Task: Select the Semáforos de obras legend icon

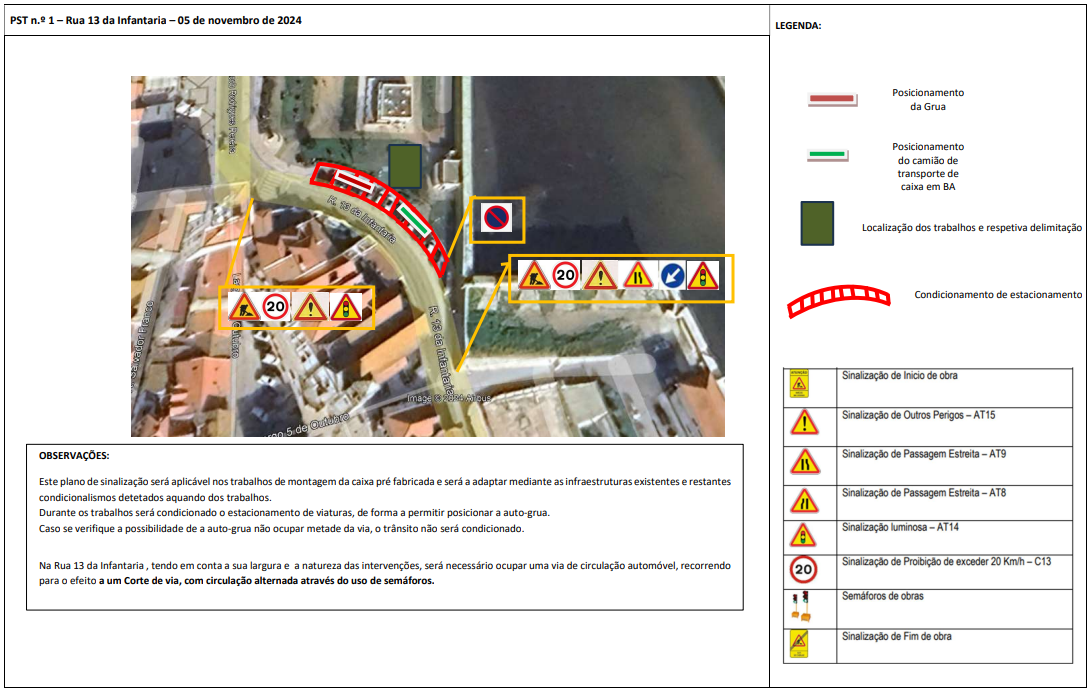Action: [801, 604]
